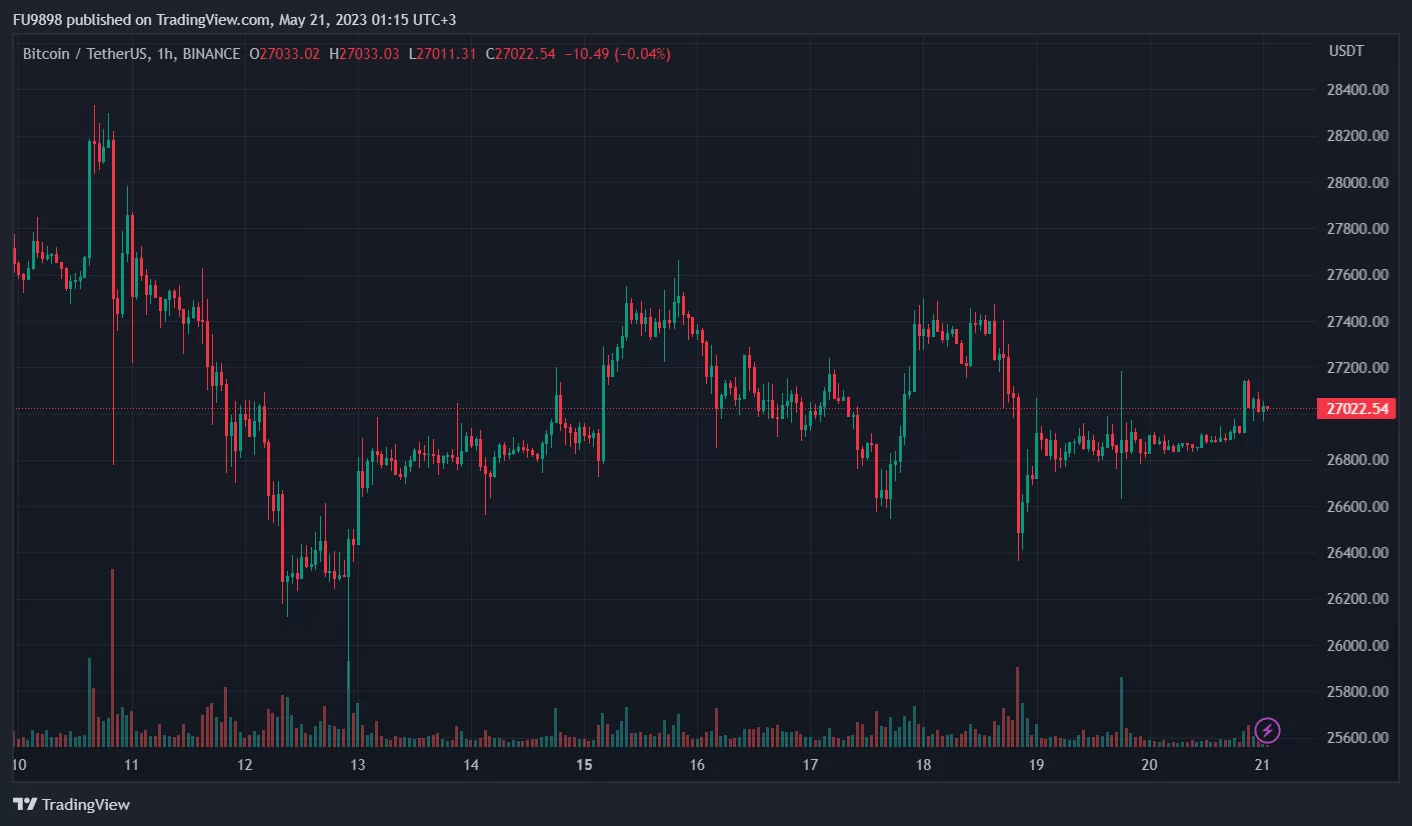Image resolution: width=1412 pixels, height=826 pixels.
Task: Open the USDT currency label
Action: (1346, 51)
